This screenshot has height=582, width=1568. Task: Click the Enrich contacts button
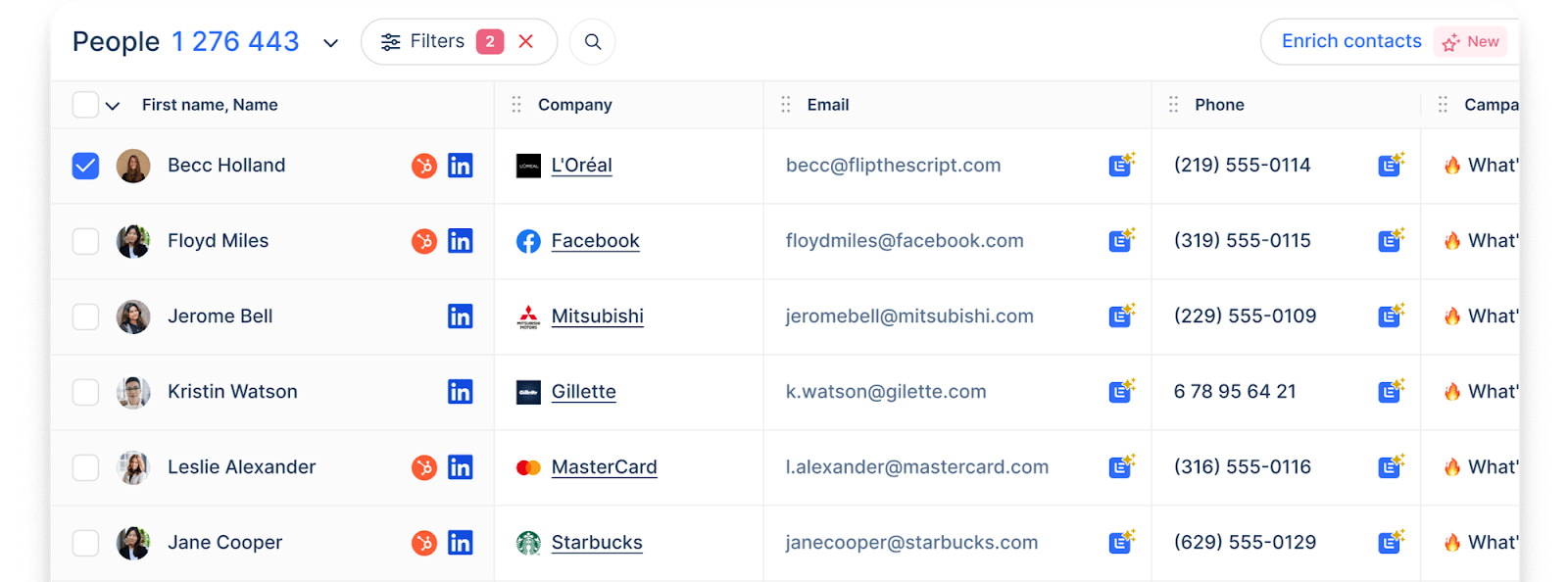(x=1350, y=41)
